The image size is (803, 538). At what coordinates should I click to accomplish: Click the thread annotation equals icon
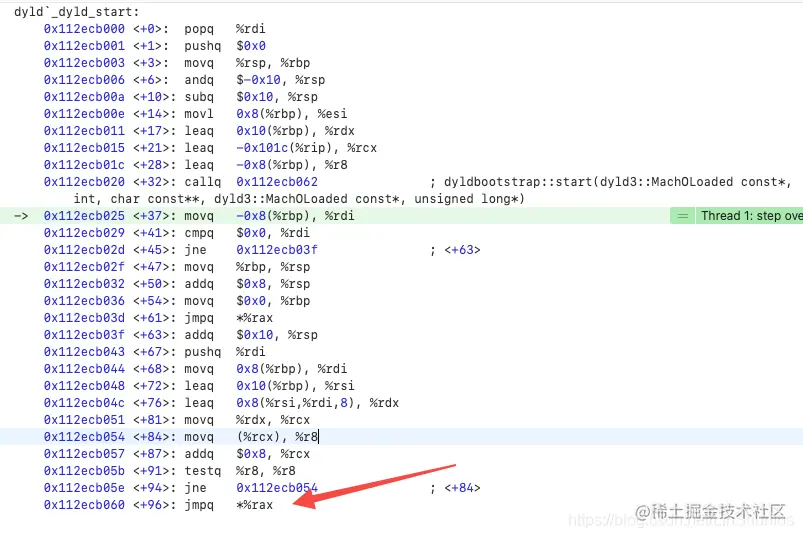click(x=683, y=216)
